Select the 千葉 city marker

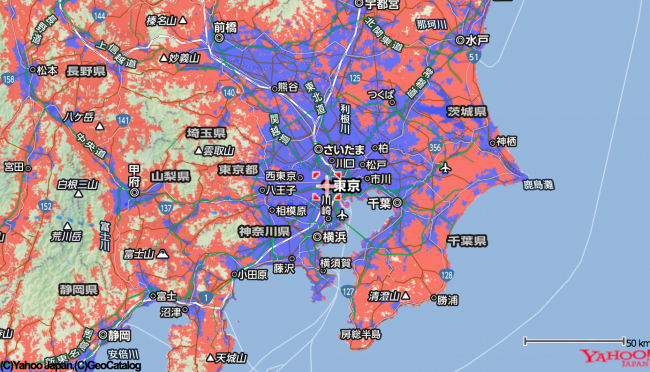[398, 202]
